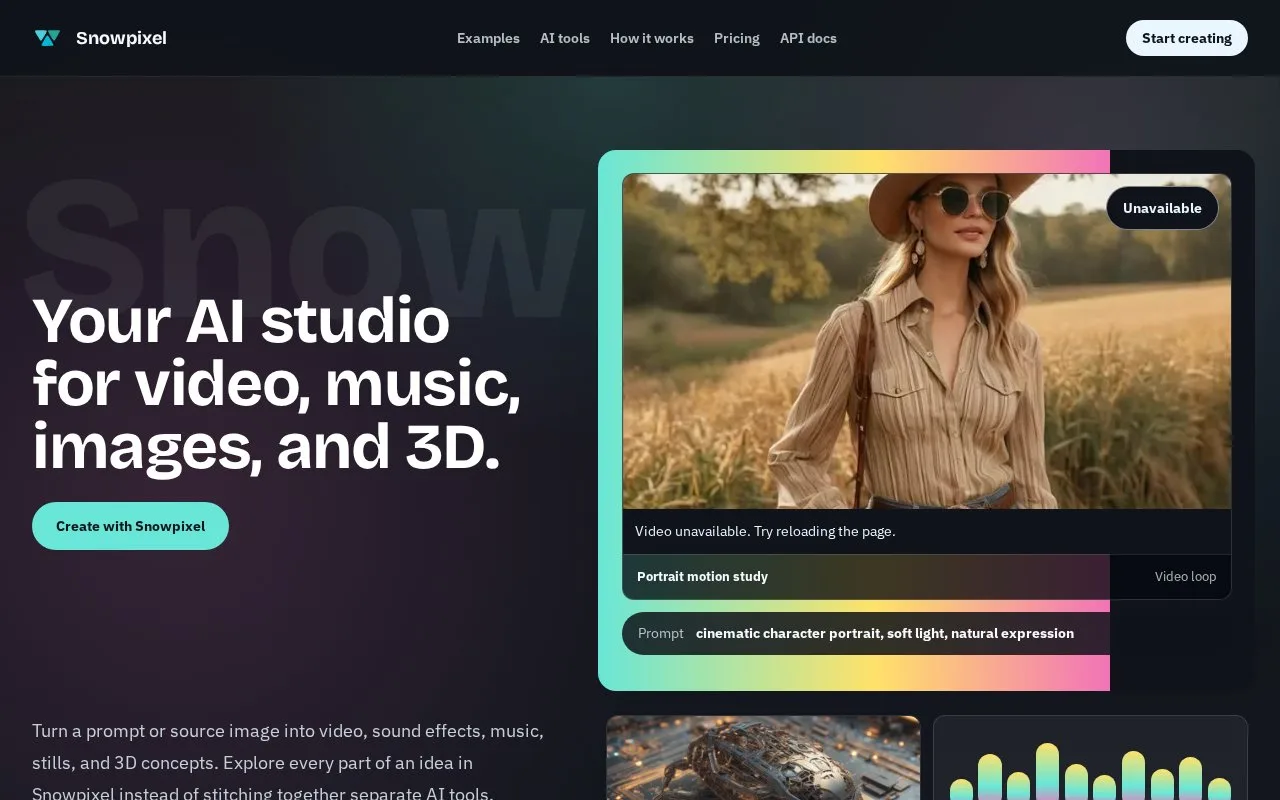The height and width of the screenshot is (800, 1280).
Task: Click the cinematic character portrait prompt text
Action: (x=885, y=633)
